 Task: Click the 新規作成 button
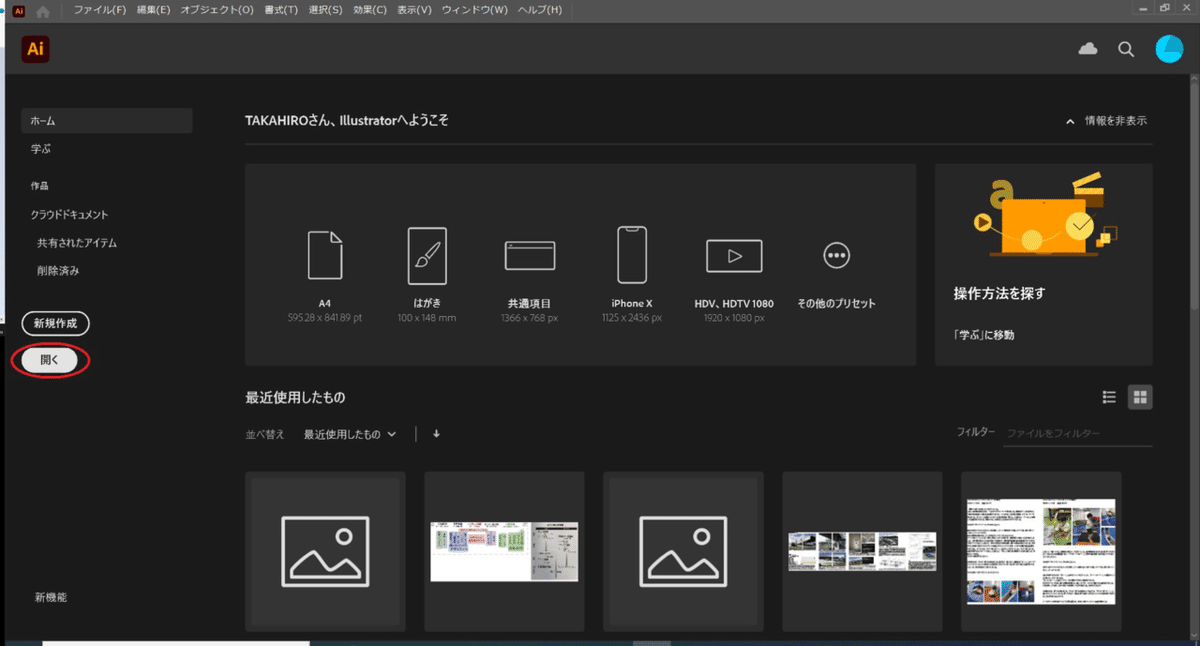click(x=55, y=323)
